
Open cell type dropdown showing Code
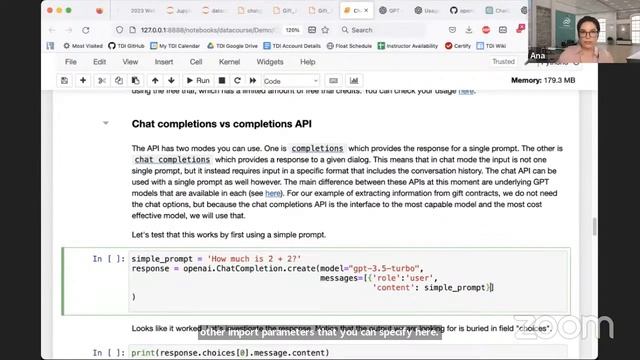click(x=290, y=81)
